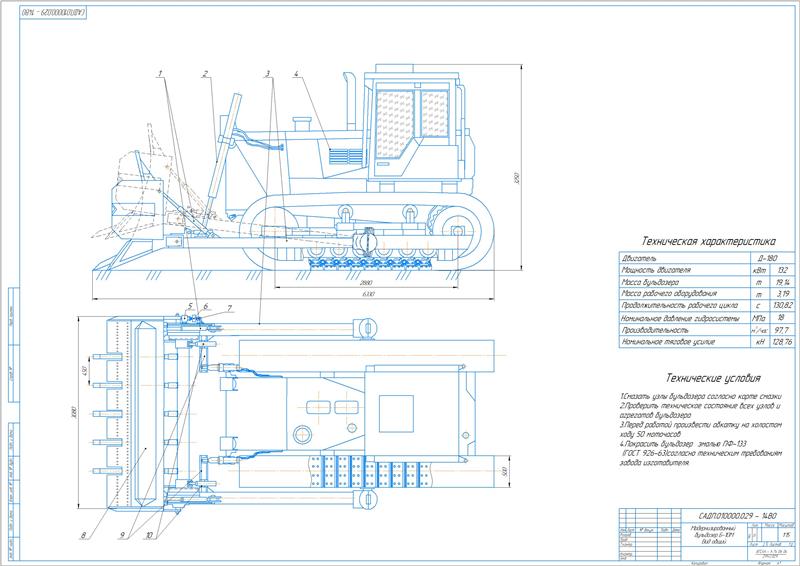The width and height of the screenshot is (800, 566).
Task: Click the traction force value "128,76"
Action: pyautogui.click(x=783, y=342)
